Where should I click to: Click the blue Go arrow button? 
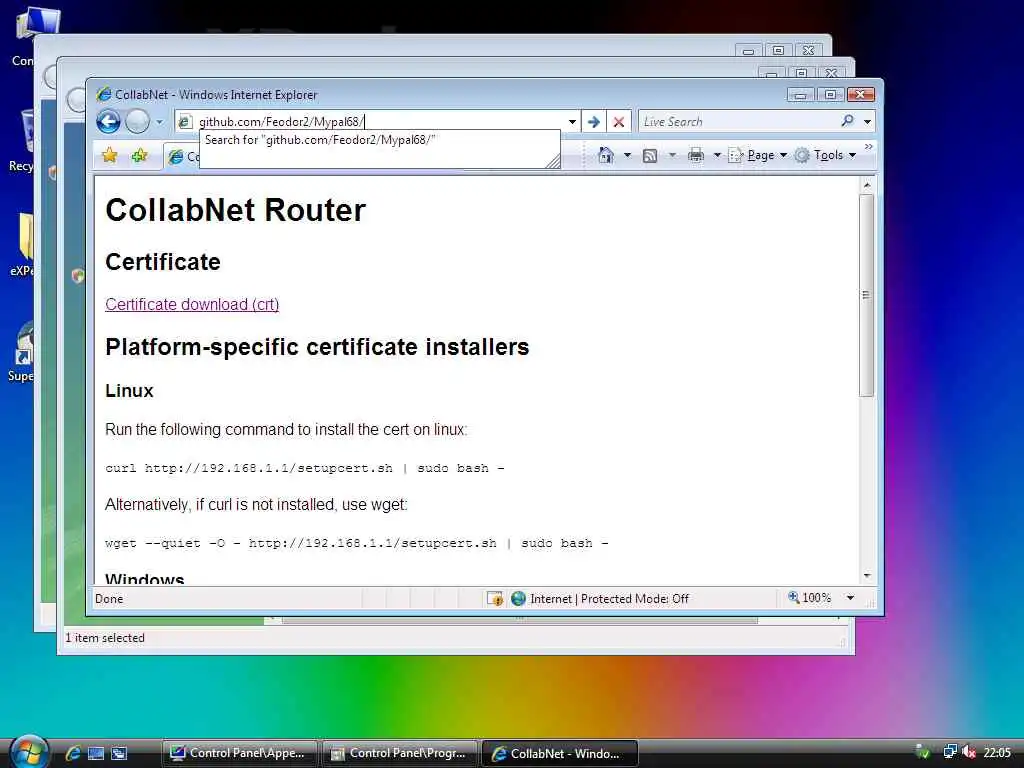pyautogui.click(x=594, y=122)
